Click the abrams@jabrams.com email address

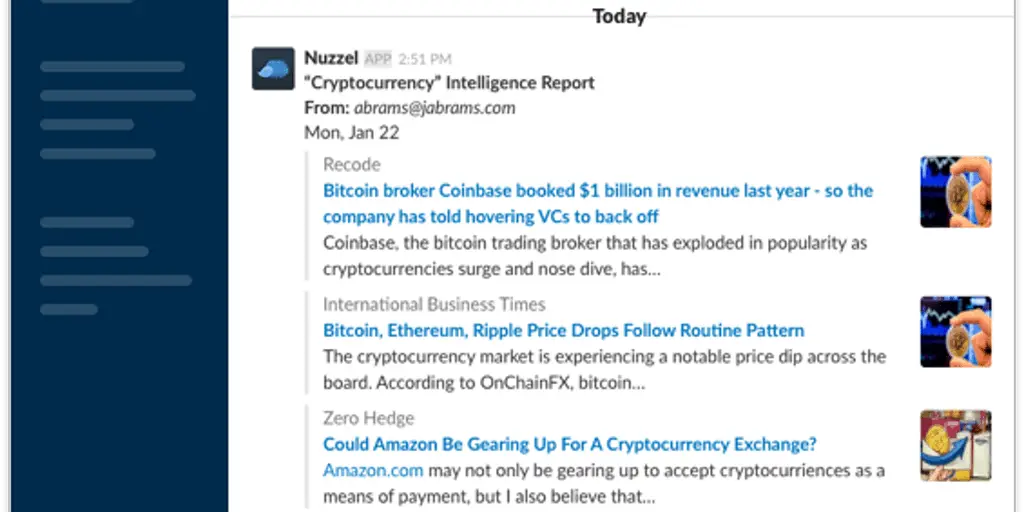(435, 108)
